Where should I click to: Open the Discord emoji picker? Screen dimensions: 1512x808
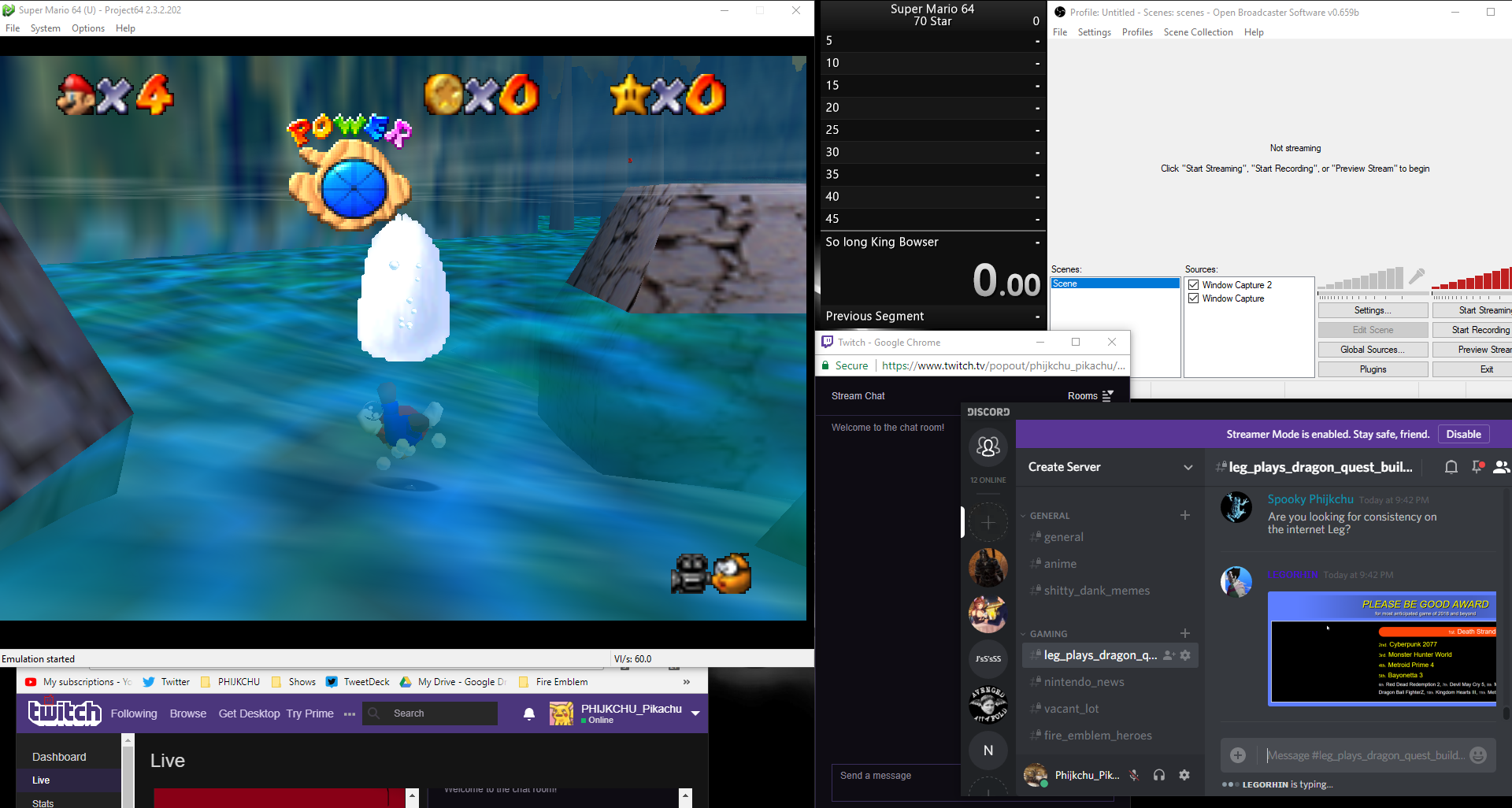click(1478, 755)
